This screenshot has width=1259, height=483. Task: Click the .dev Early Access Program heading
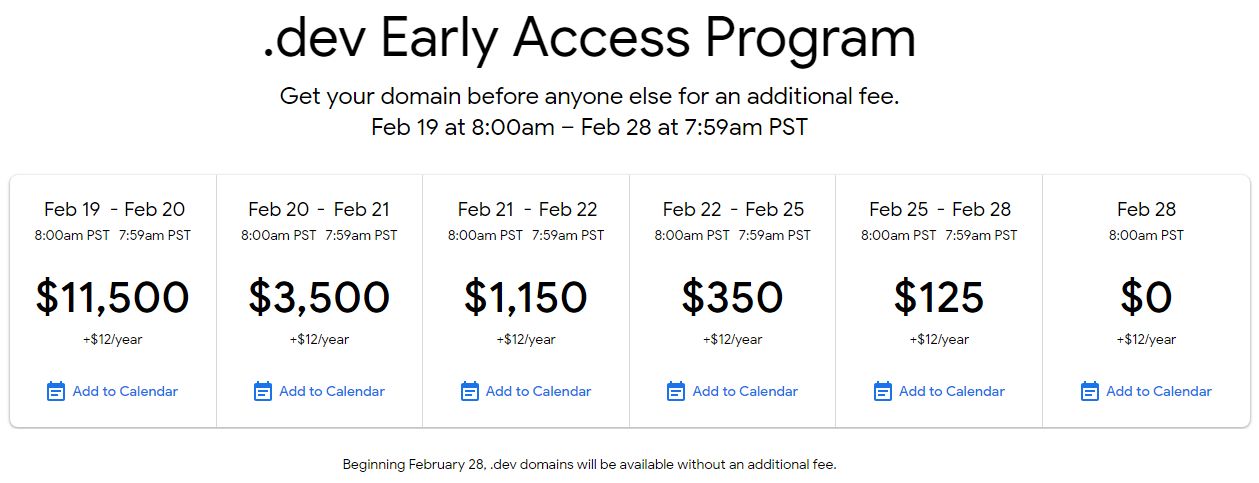589,38
